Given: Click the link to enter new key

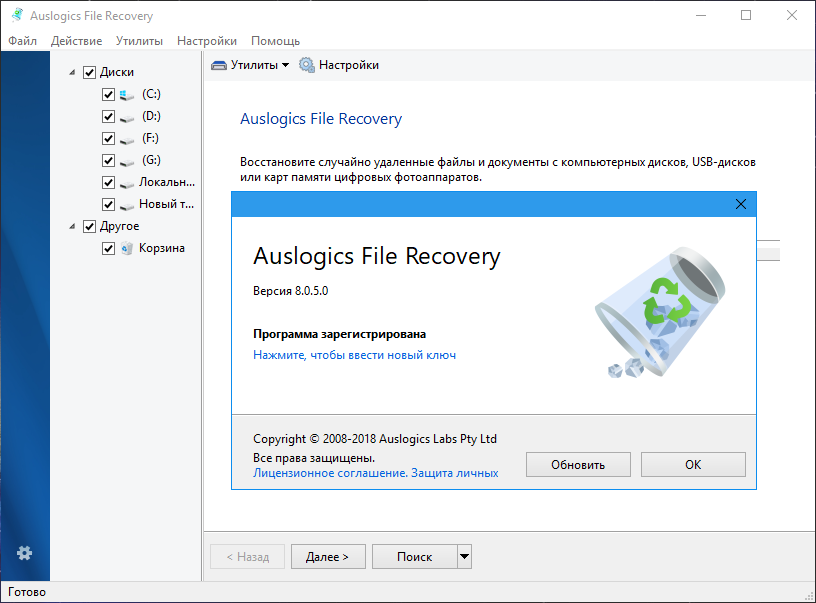Looking at the screenshot, I should point(354,355).
